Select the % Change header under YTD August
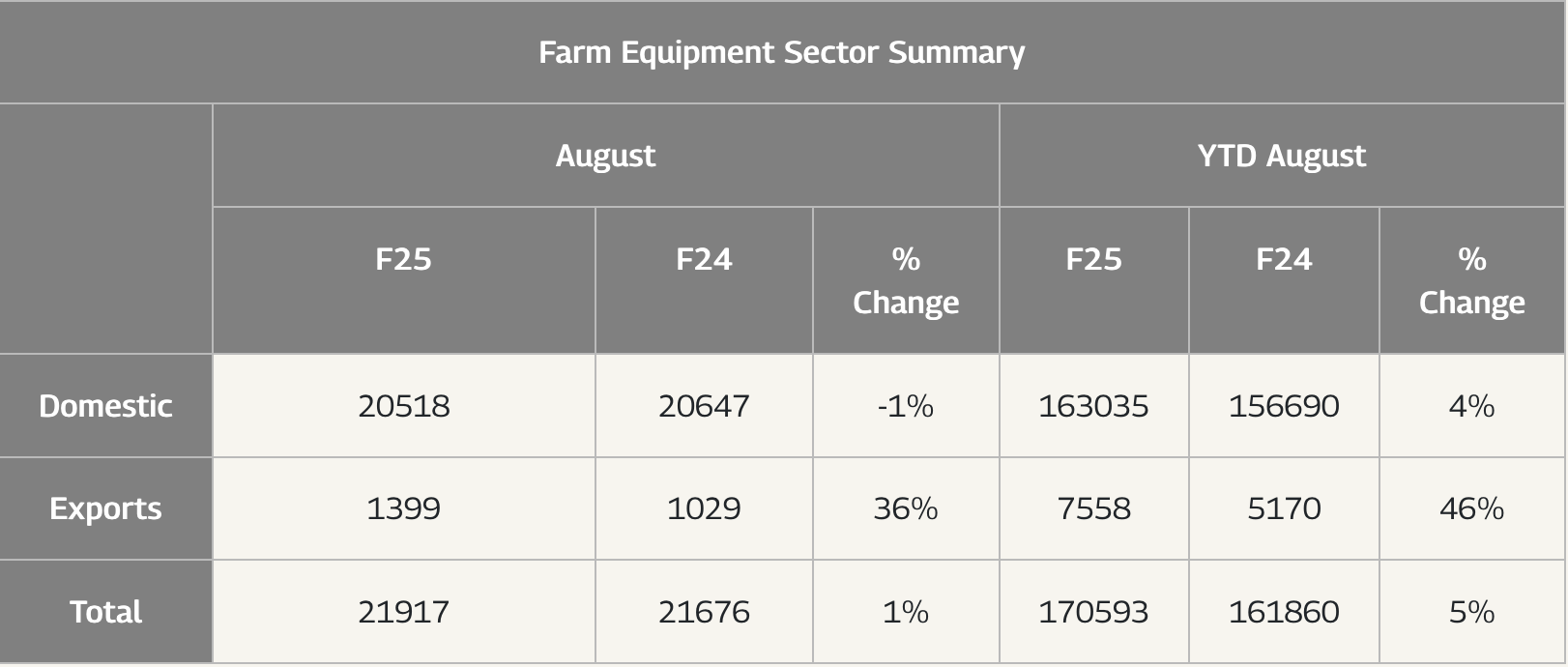The image size is (1568, 667). [x=1471, y=280]
